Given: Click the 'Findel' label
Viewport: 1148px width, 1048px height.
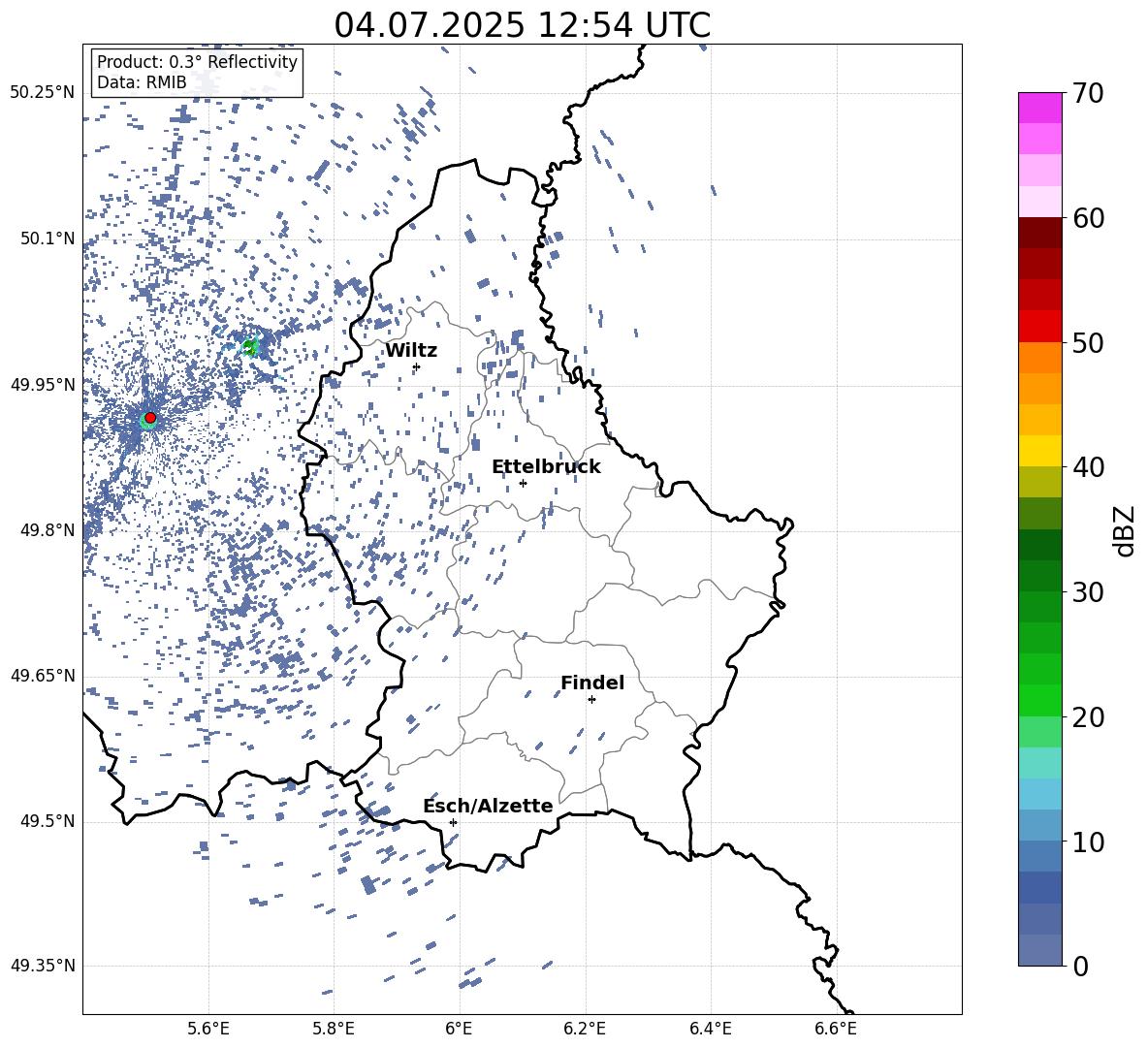Looking at the screenshot, I should (592, 683).
